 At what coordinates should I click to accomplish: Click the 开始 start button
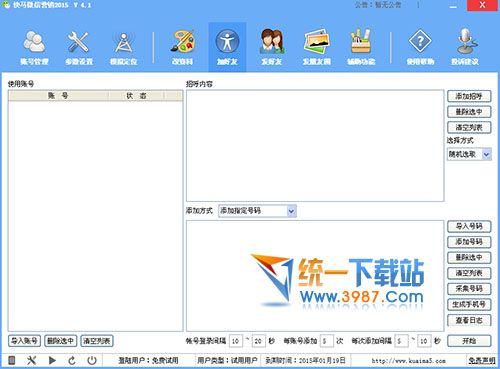(x=469, y=341)
